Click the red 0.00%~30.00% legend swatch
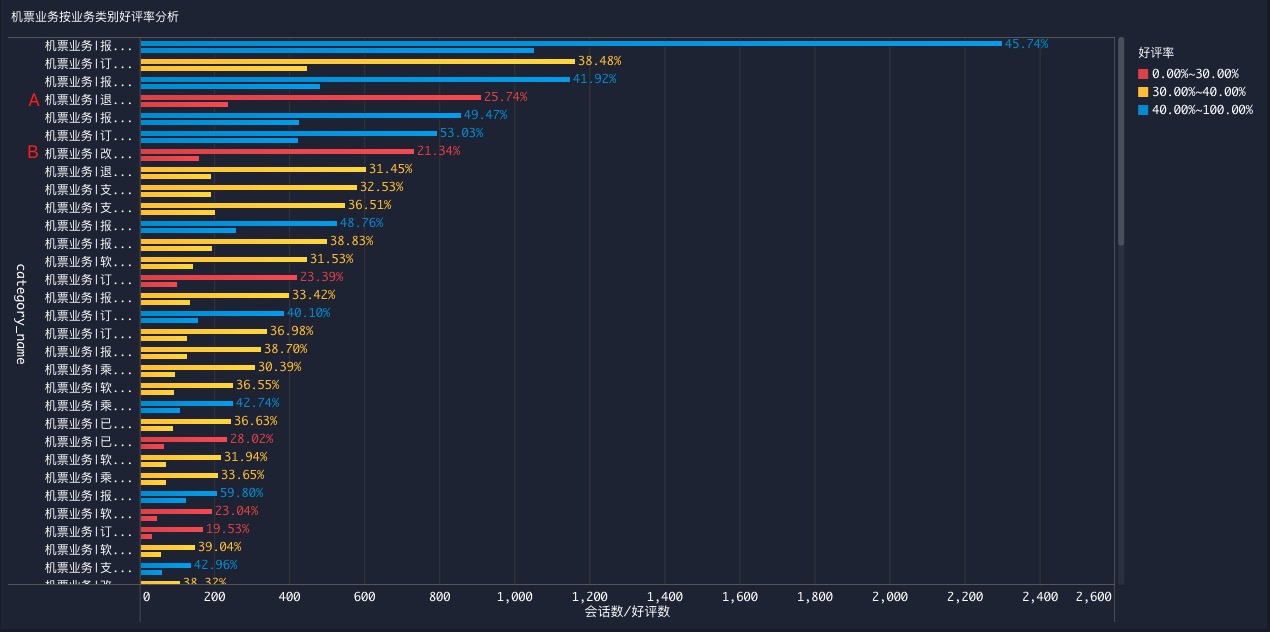Screen dimensions: 1270x632 1143,74
